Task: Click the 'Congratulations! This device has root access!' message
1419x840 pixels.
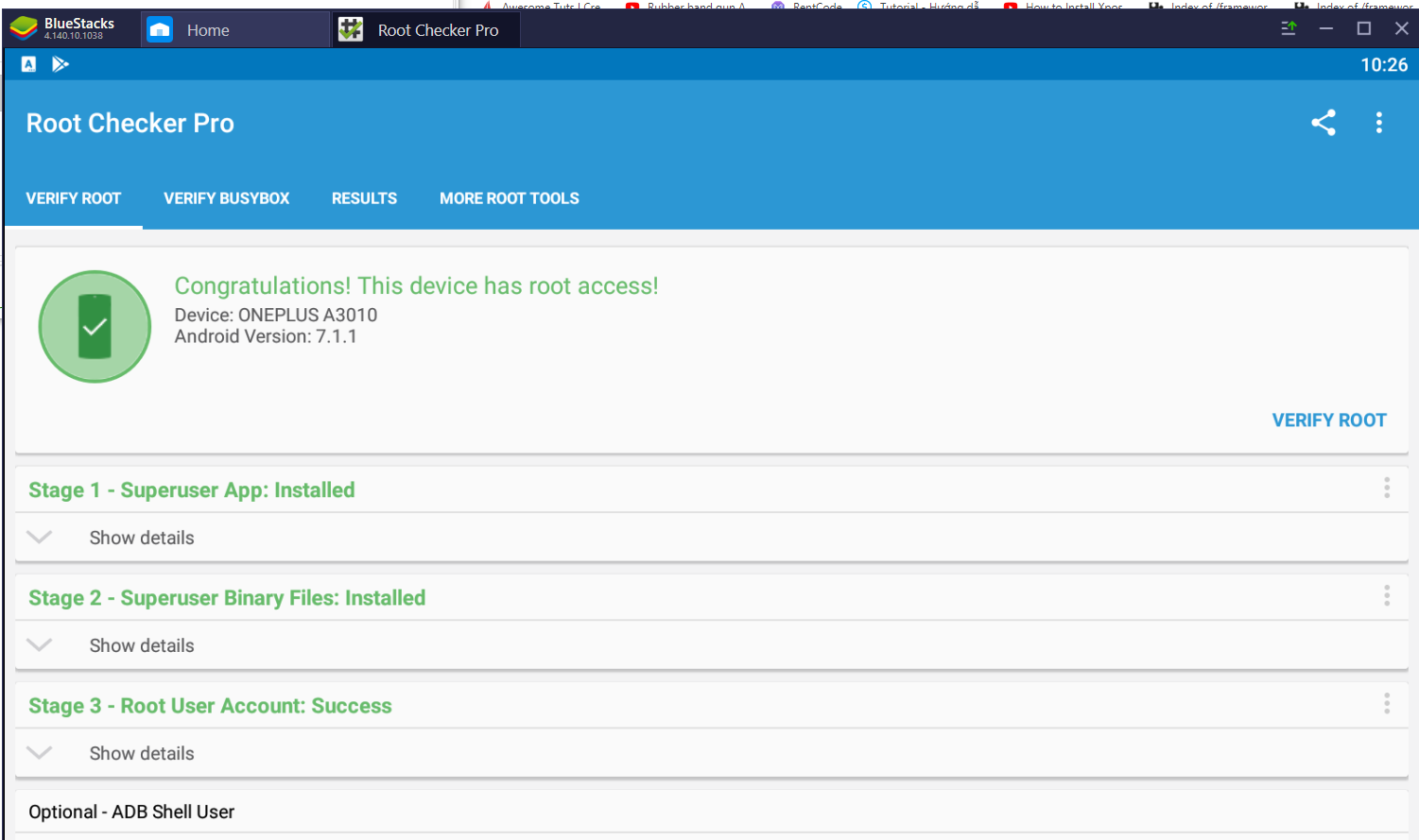Action: pyautogui.click(x=417, y=285)
